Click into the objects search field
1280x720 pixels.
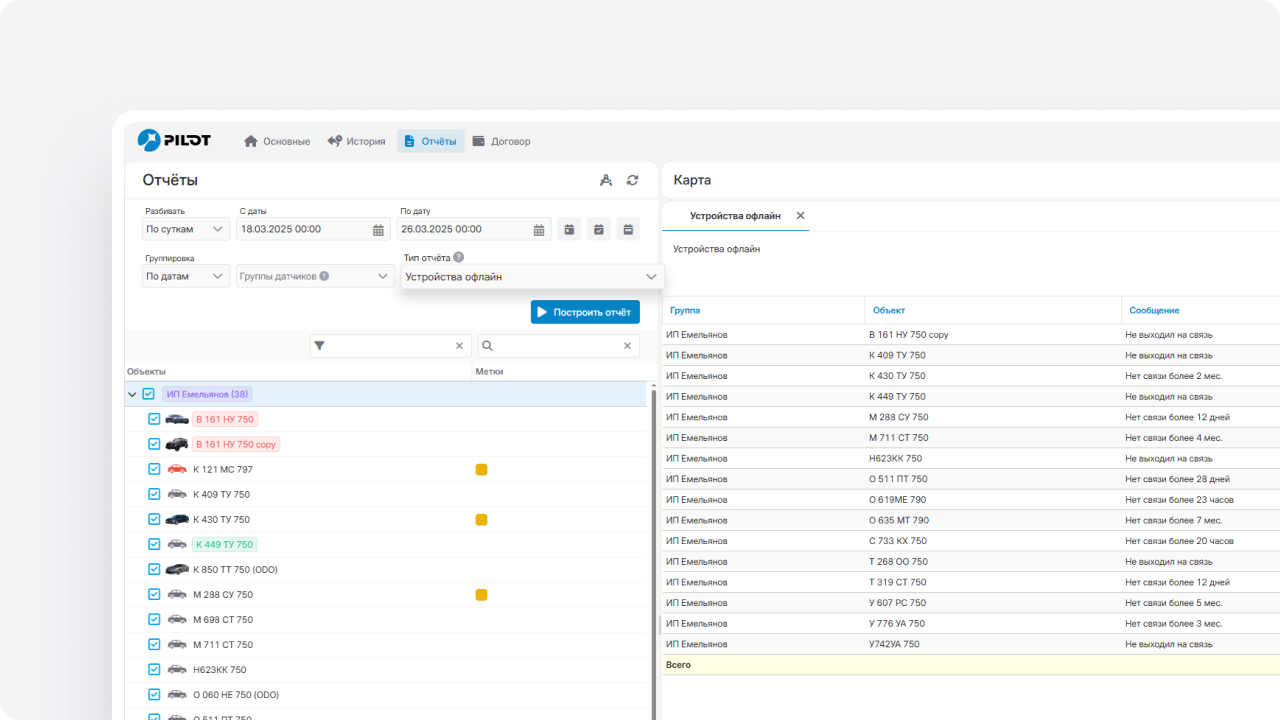coord(558,346)
